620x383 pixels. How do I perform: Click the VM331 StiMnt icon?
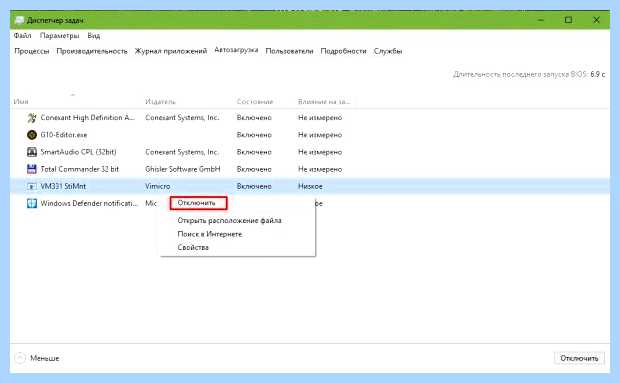[32, 186]
